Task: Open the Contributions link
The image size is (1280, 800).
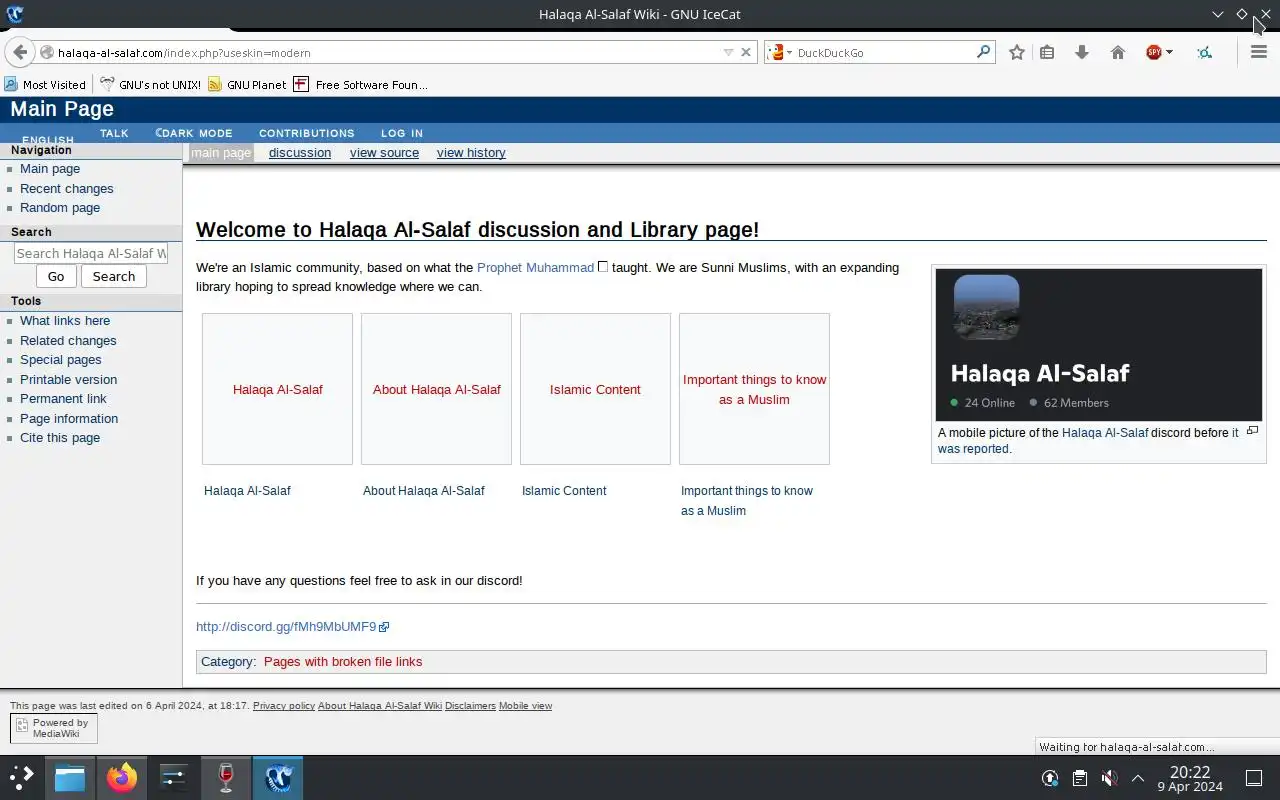Action: tap(306, 133)
